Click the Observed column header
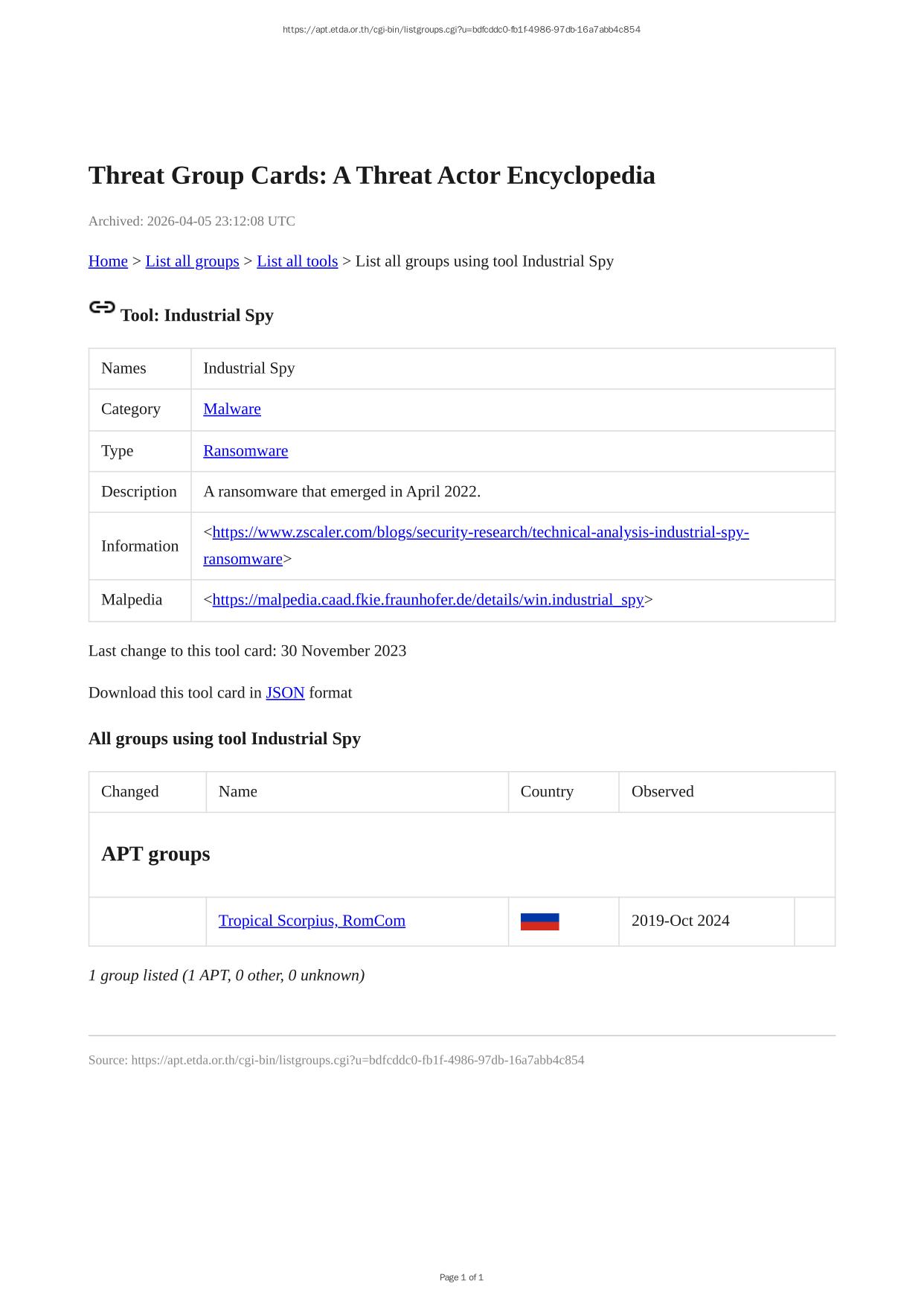The width and height of the screenshot is (924, 1307). 662,792
